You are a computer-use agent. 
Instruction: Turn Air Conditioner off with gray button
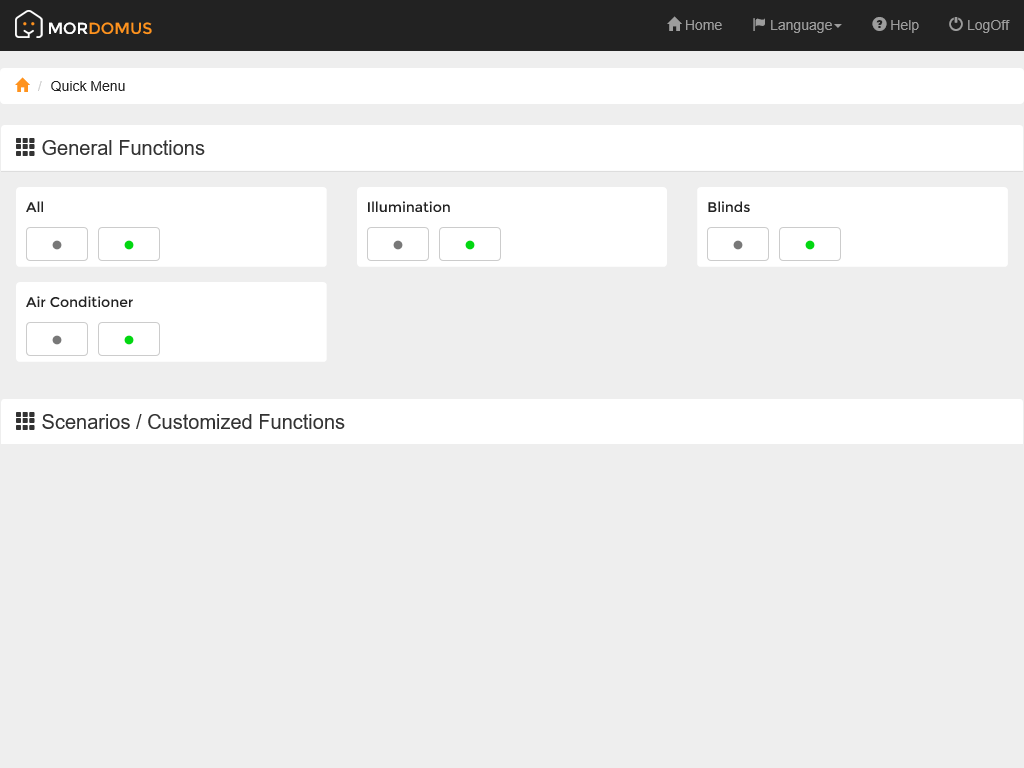tap(57, 339)
